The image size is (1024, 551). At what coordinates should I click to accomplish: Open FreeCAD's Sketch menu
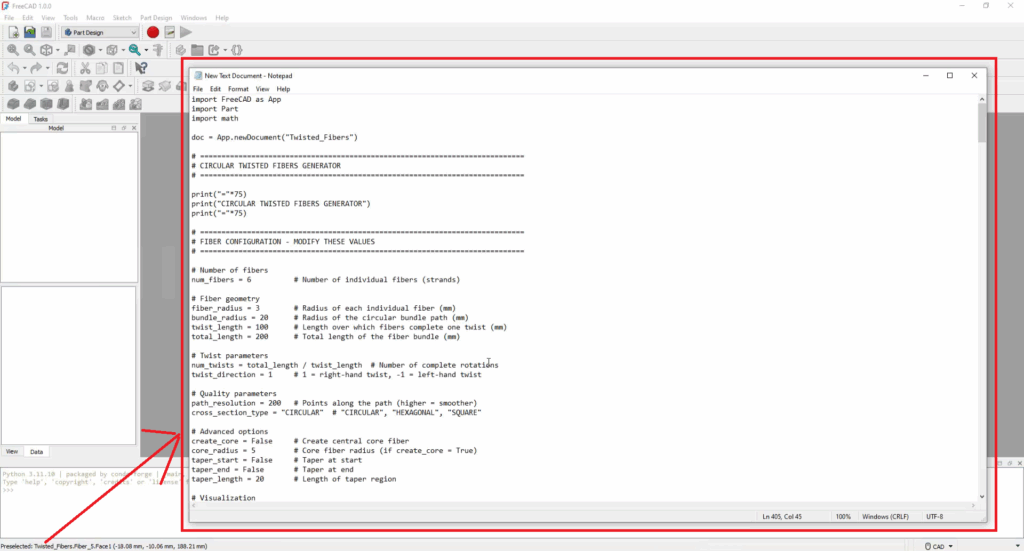point(122,18)
